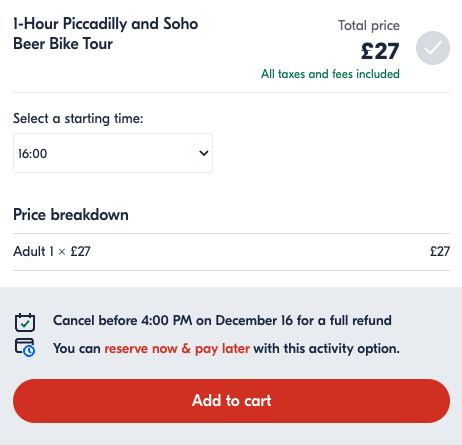Click the bold £27 total price amount
Screen dimensions: 462x445
(380, 51)
